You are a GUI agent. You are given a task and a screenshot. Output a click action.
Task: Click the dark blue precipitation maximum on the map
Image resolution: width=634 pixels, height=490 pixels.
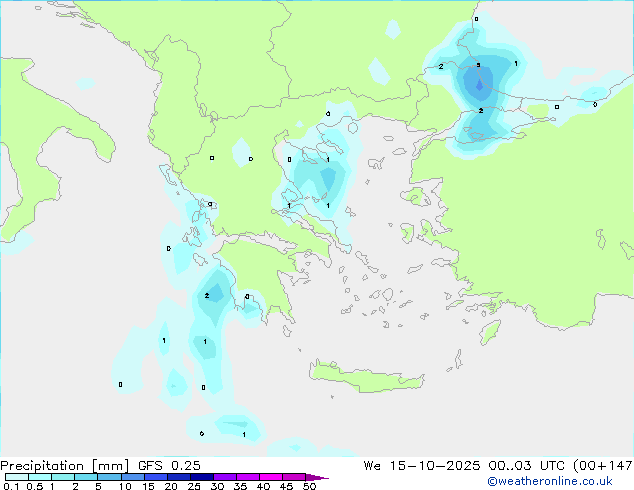[x=480, y=85]
